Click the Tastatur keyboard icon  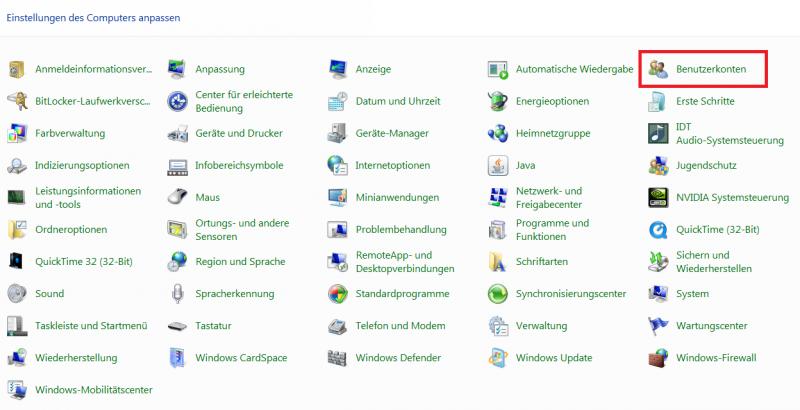pos(177,325)
